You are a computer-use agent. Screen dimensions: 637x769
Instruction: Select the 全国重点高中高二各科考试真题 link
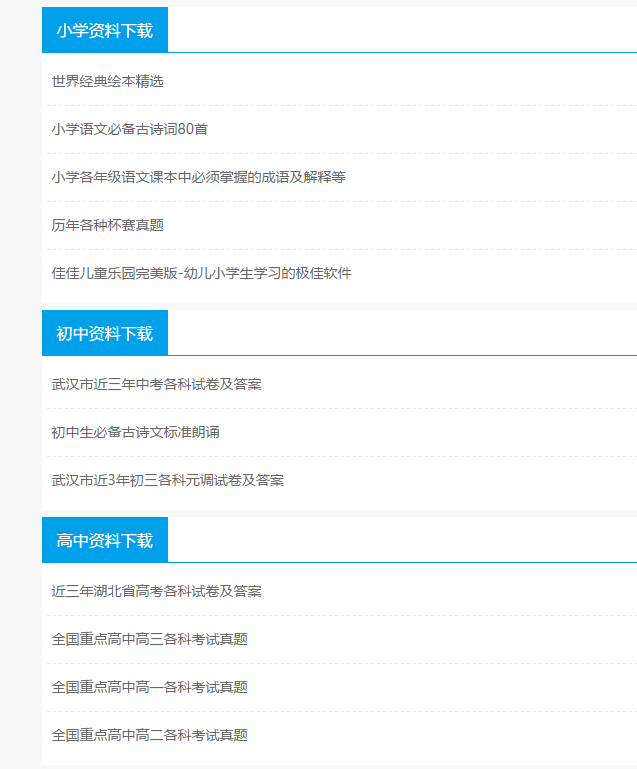(150, 735)
